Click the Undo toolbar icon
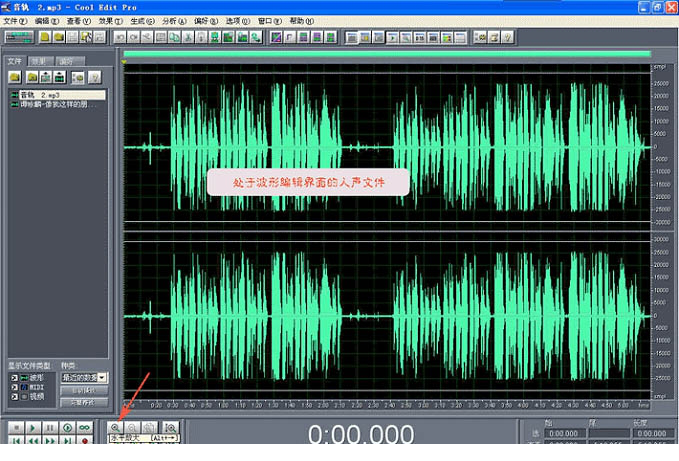This screenshot has width=679, height=461. (x=120, y=38)
